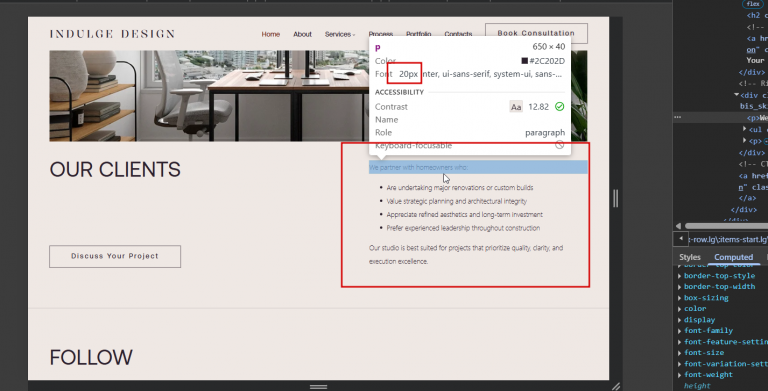
Task: Click breadcrumb scroll-left arrow button
Action: pos(681,239)
